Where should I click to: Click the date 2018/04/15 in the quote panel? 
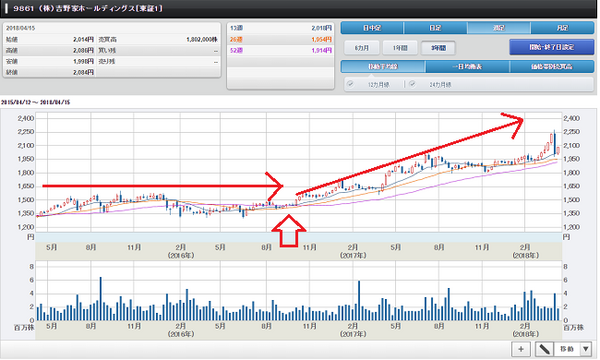20,28
